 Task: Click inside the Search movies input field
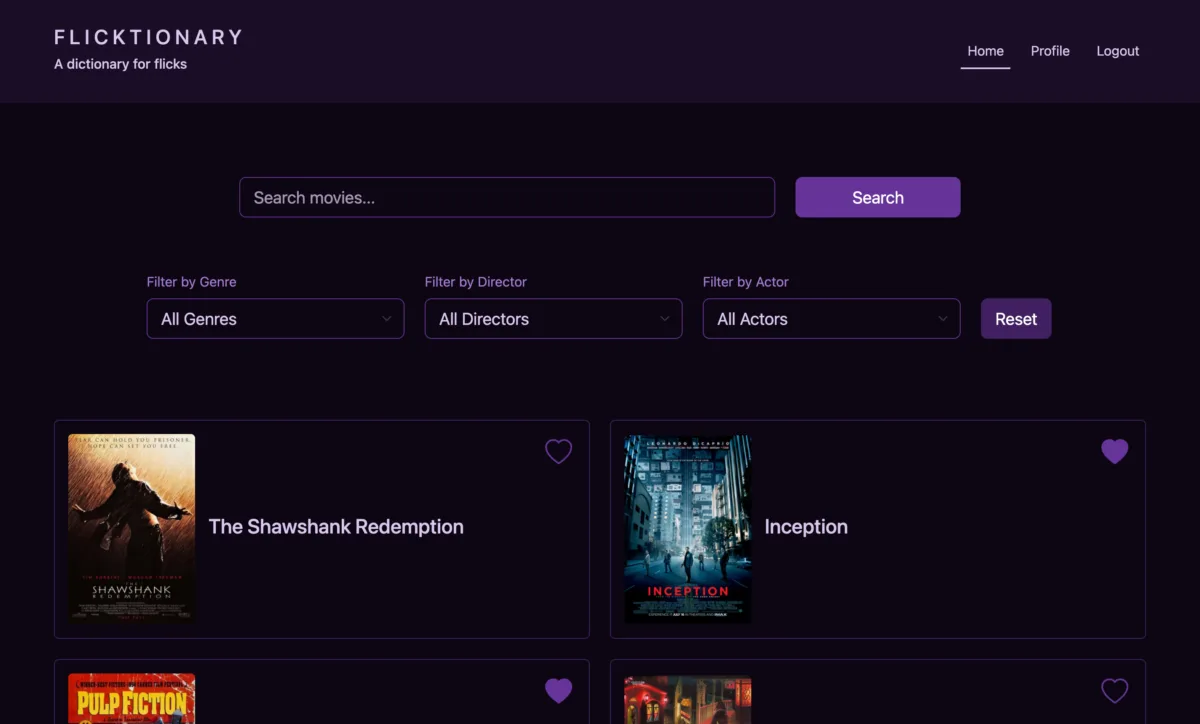(x=507, y=197)
